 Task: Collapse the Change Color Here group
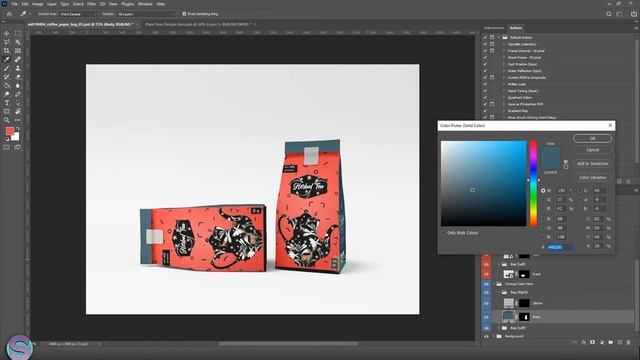pos(494,284)
